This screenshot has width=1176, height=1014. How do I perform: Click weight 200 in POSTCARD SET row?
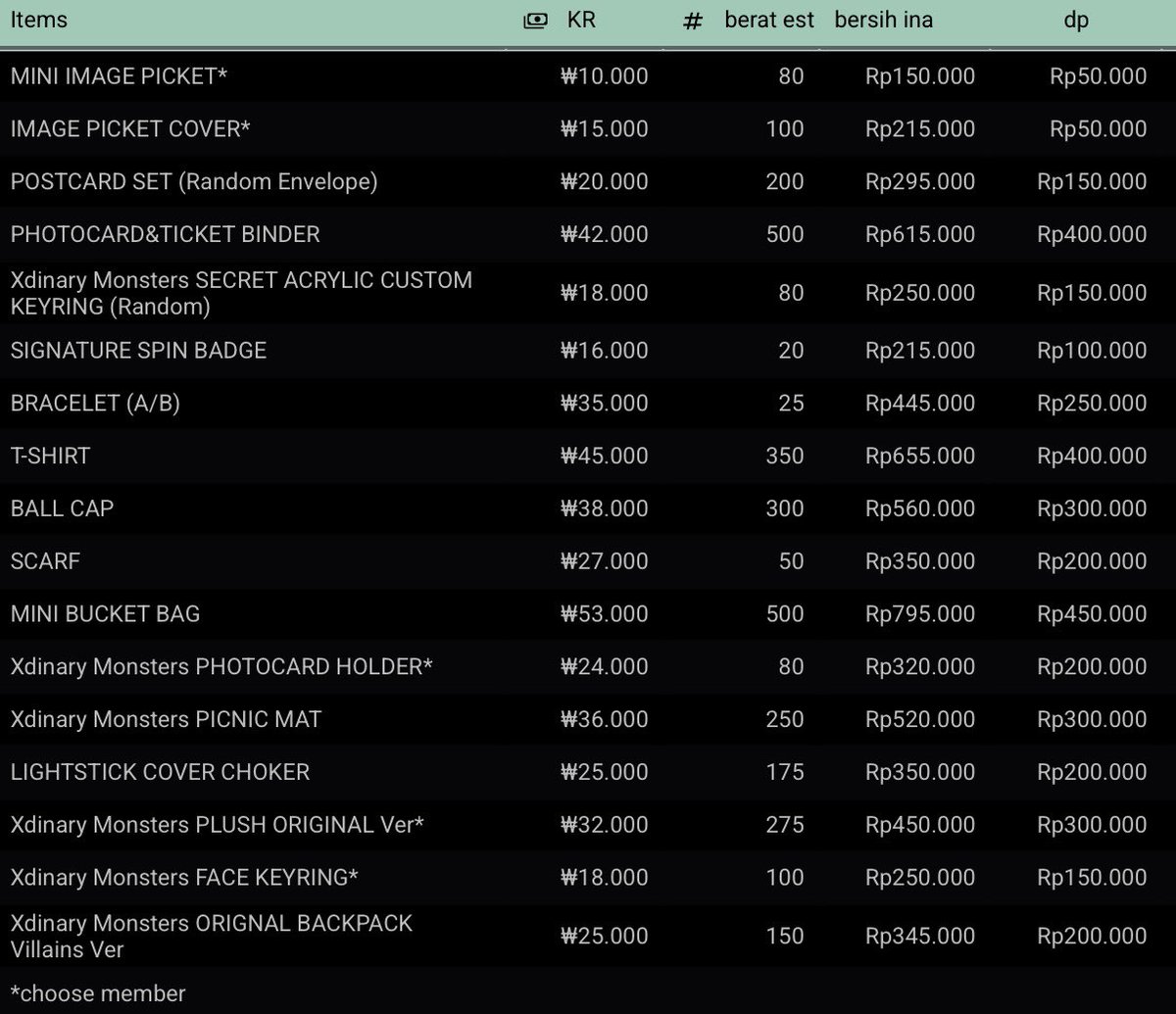[785, 182]
